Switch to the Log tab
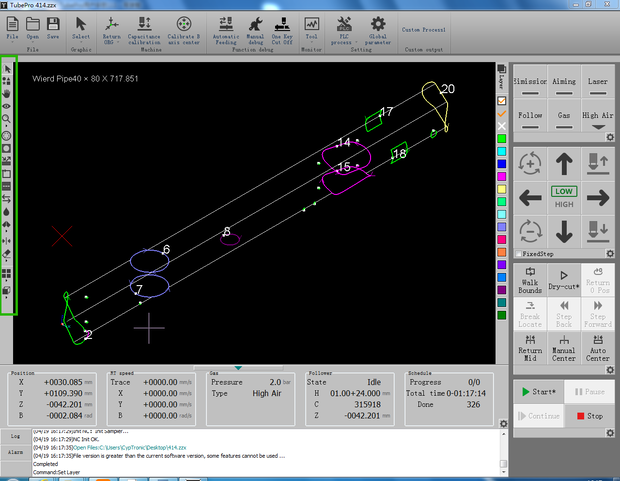 click(15, 436)
